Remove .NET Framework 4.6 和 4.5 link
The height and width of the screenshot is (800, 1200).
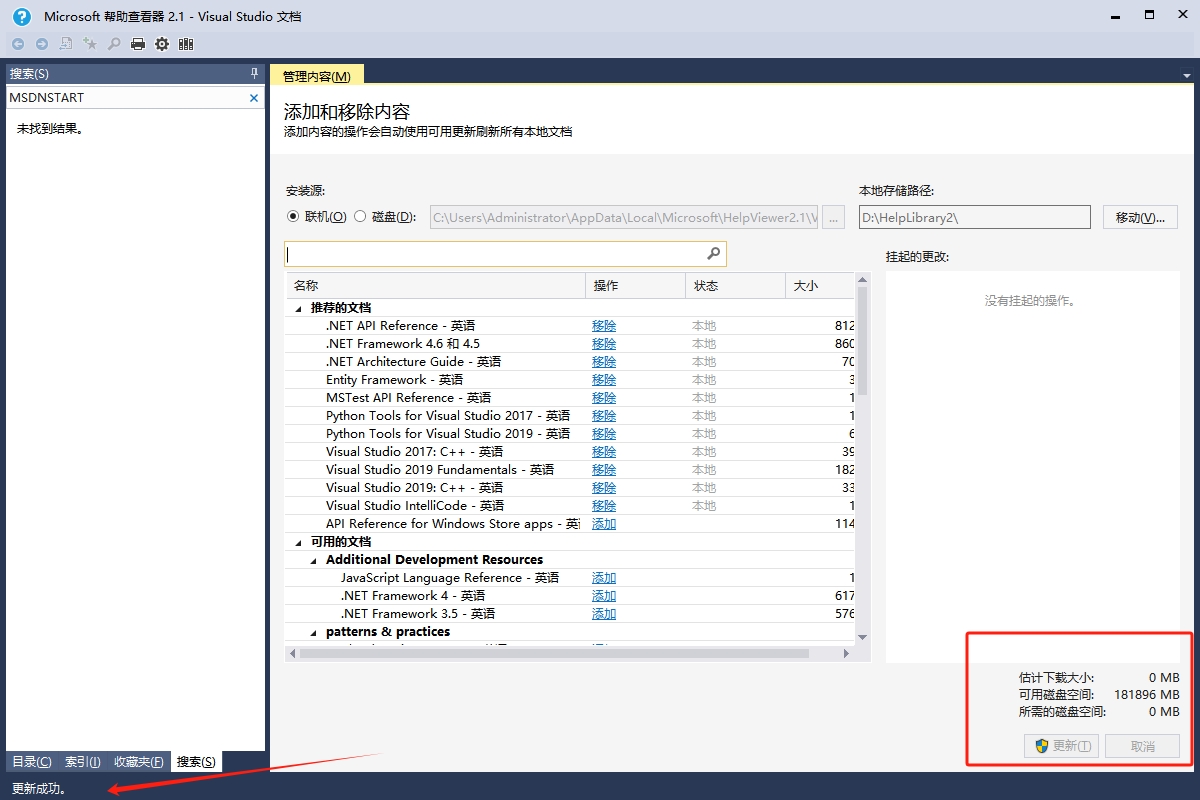coord(604,344)
